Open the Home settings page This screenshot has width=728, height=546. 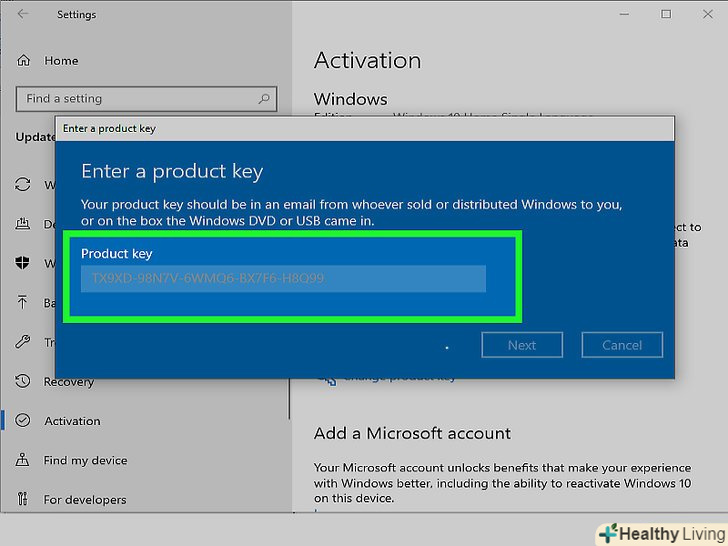61,61
